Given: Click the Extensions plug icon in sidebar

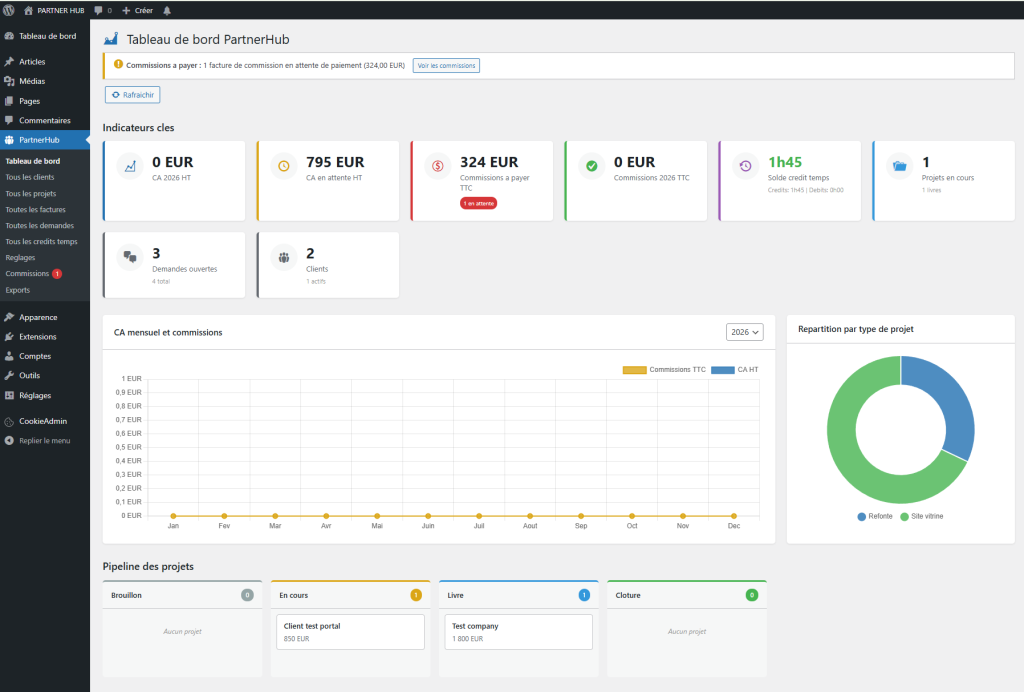Looking at the screenshot, I should point(9,337).
